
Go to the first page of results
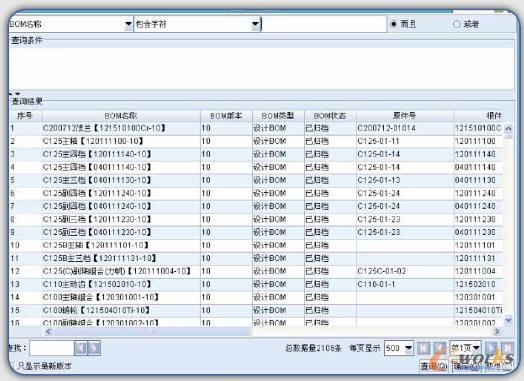[423, 348]
